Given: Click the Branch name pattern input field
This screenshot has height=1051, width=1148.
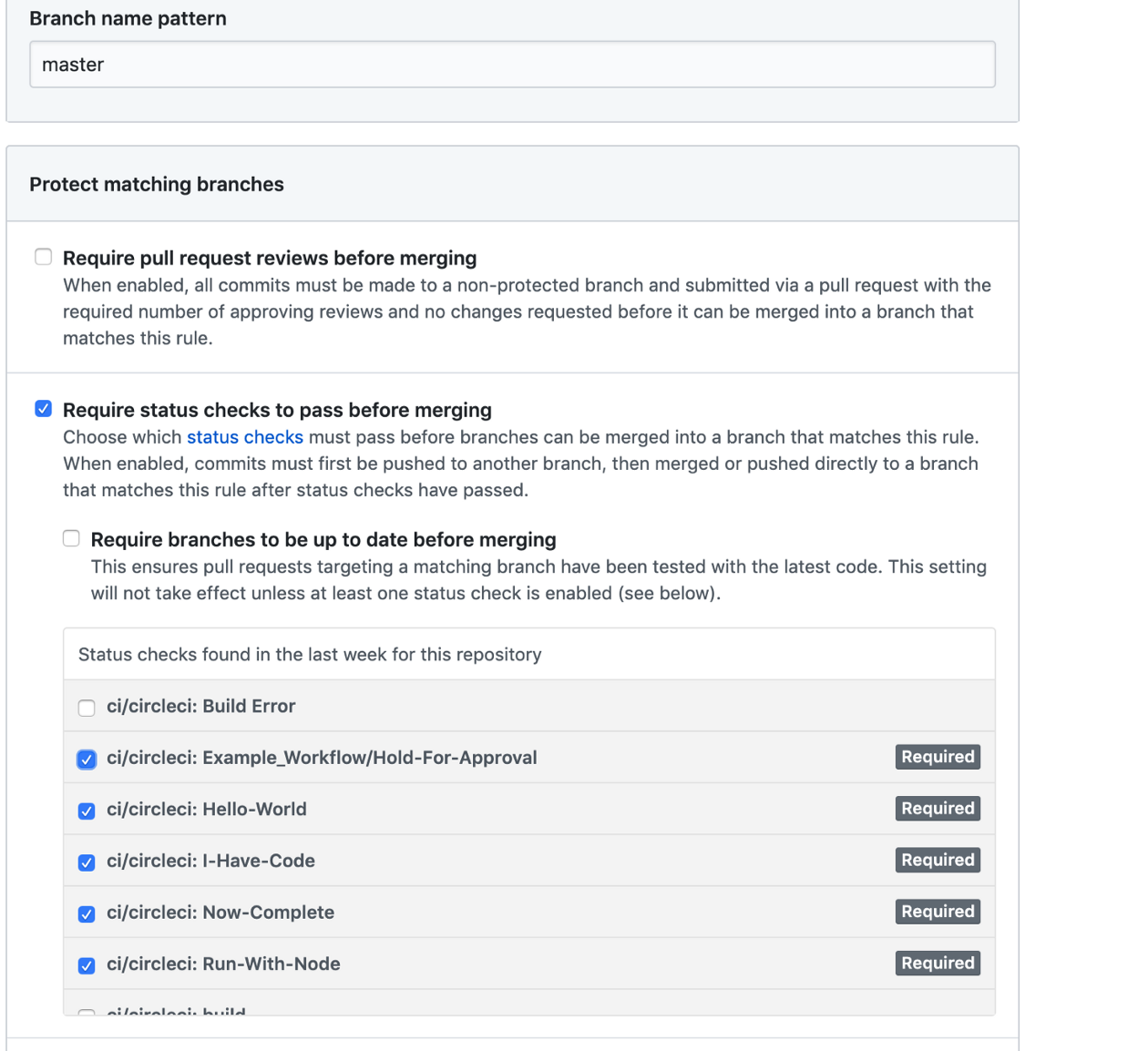Looking at the screenshot, I should point(511,65).
